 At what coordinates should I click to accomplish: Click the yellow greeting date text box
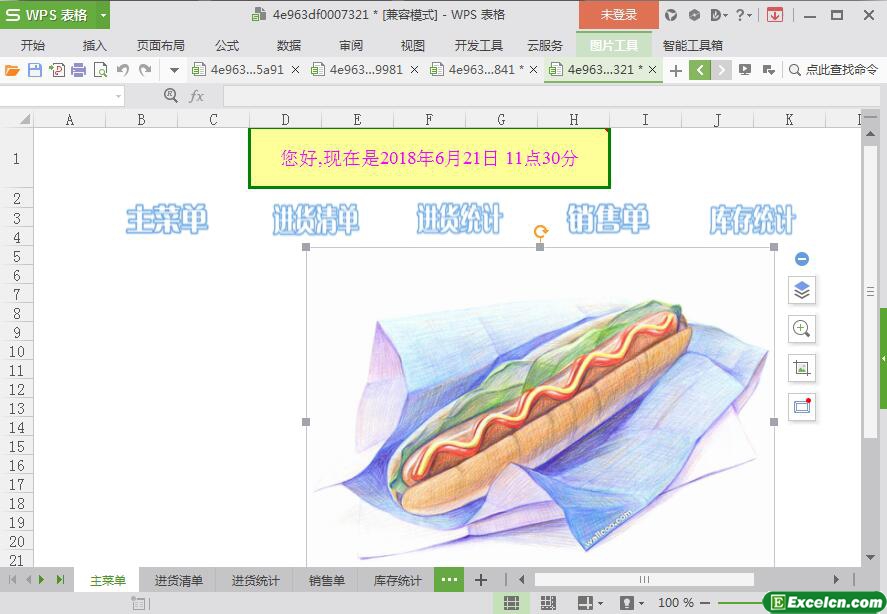(x=429, y=158)
